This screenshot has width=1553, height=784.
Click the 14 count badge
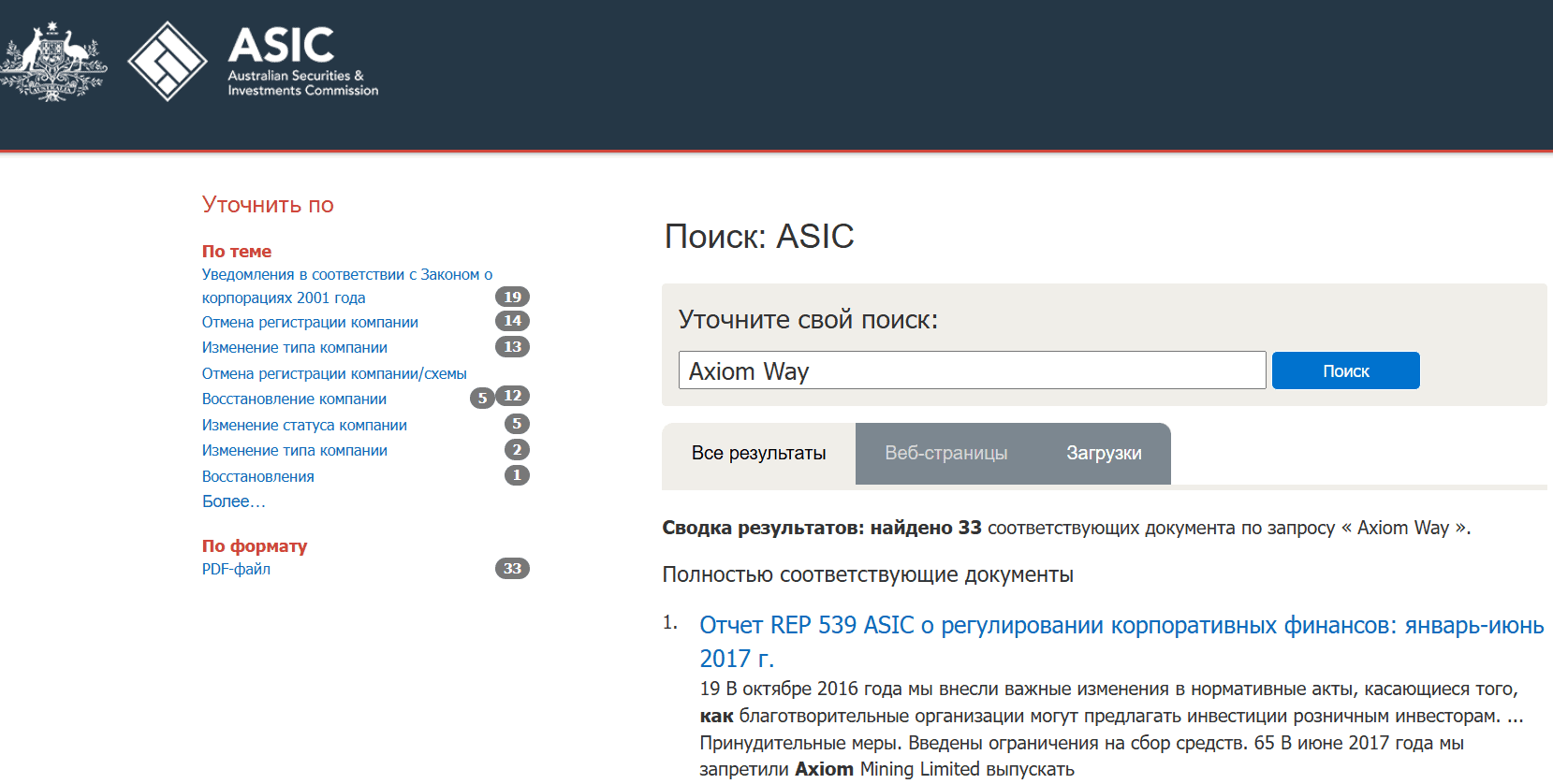[x=512, y=321]
